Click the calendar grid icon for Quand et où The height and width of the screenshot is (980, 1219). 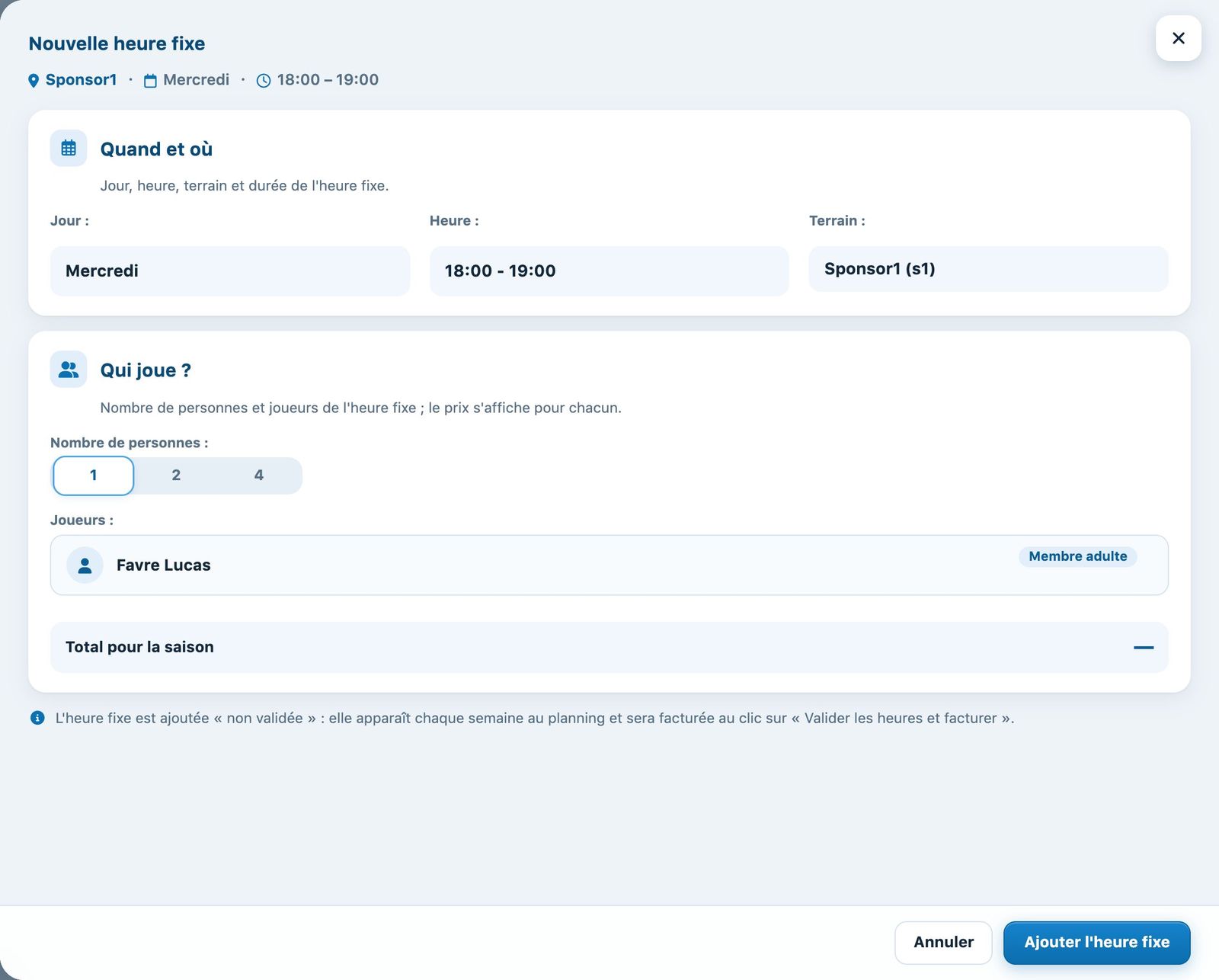click(69, 148)
